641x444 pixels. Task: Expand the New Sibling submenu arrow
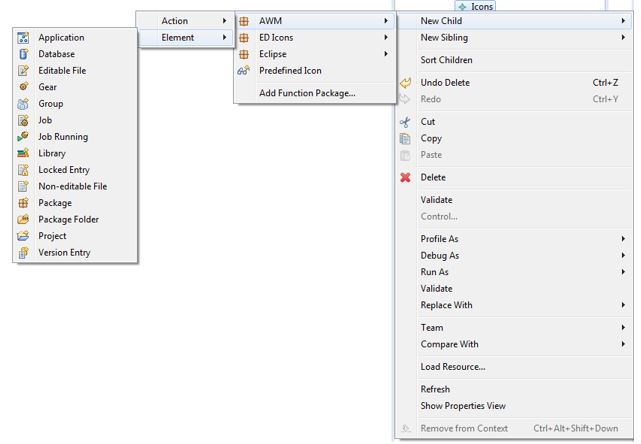[623, 38]
